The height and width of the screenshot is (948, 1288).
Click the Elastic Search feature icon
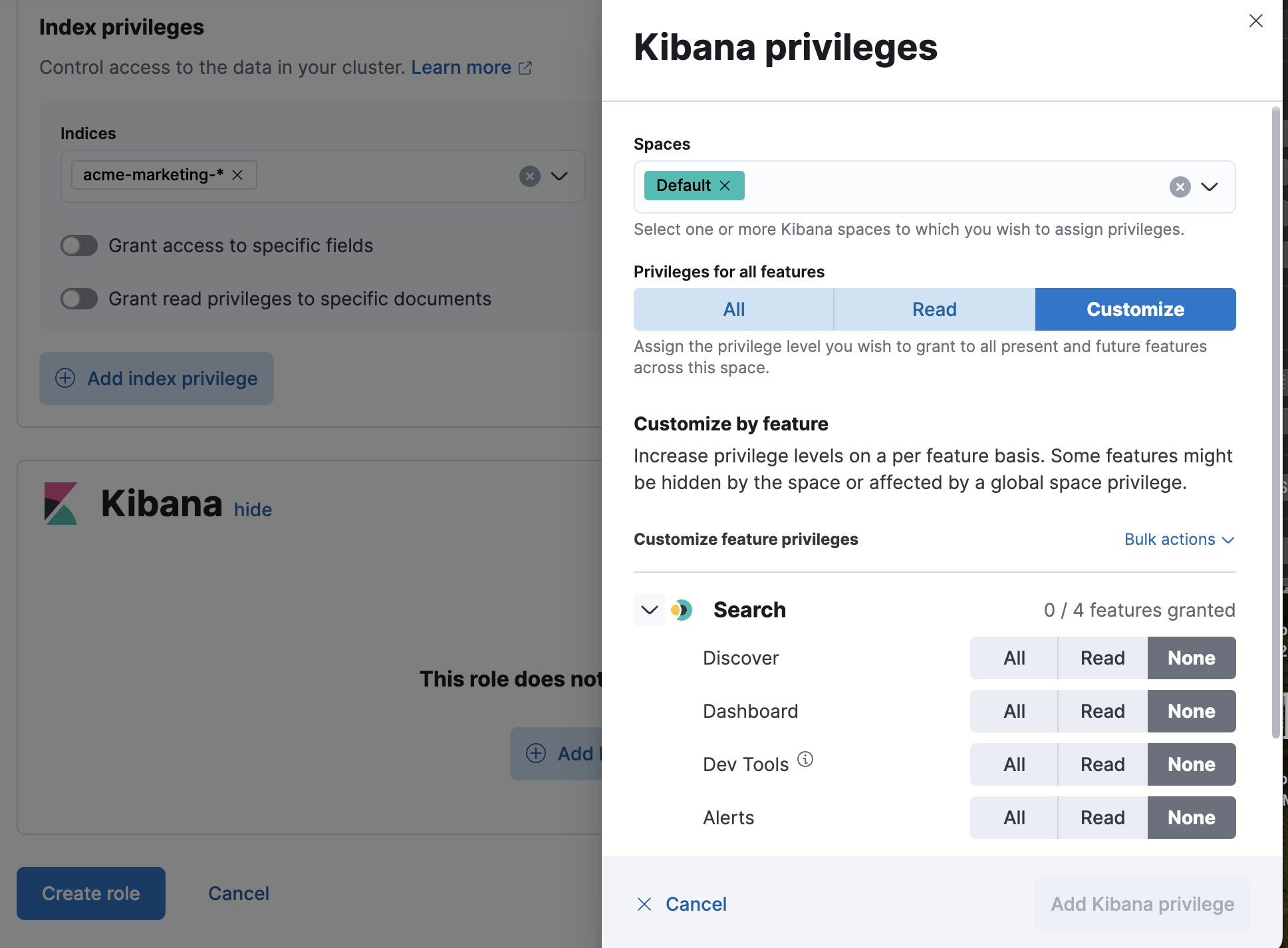[683, 609]
